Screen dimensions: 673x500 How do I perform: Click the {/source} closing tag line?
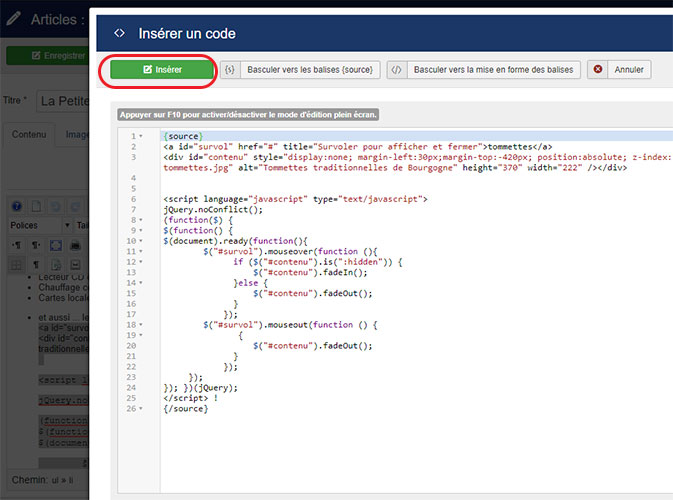(x=185, y=409)
